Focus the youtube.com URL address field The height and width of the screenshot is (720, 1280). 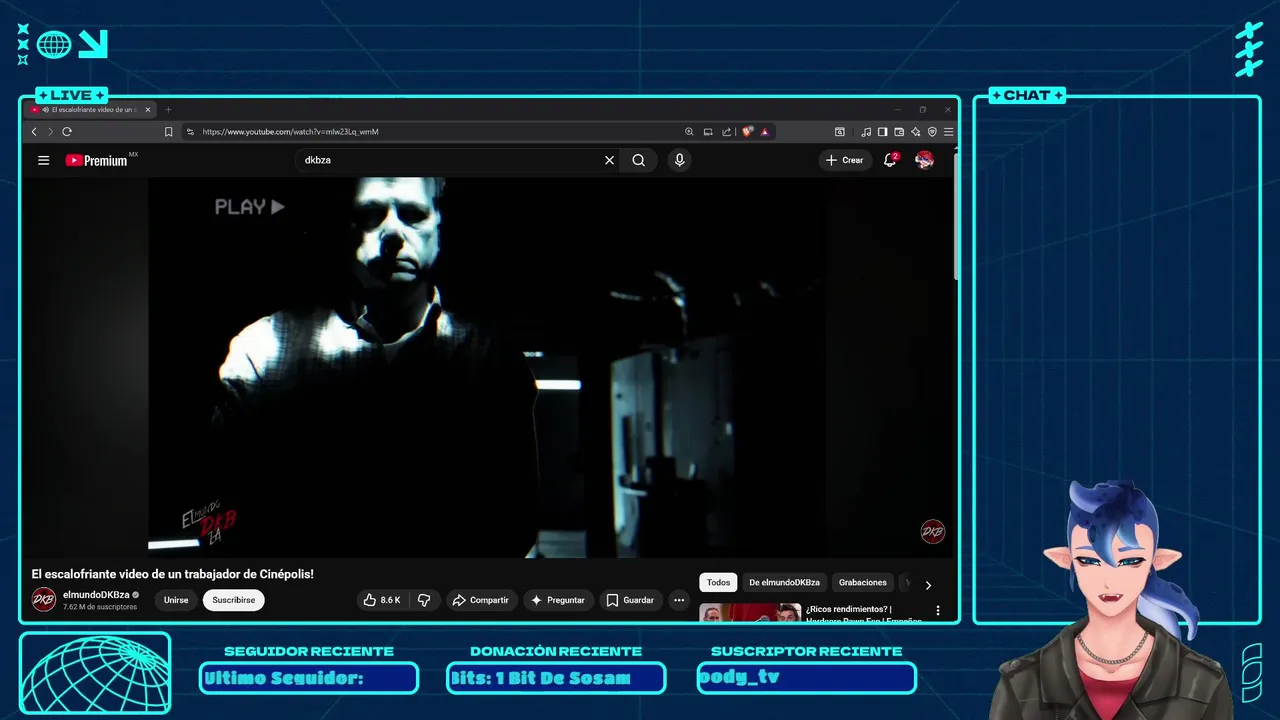pos(435,132)
